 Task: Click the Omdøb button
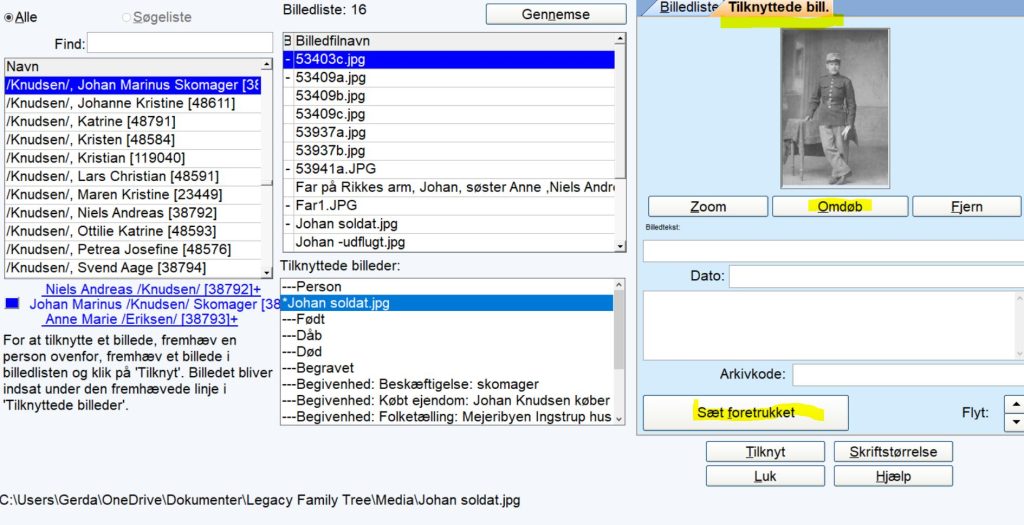pyautogui.click(x=840, y=206)
